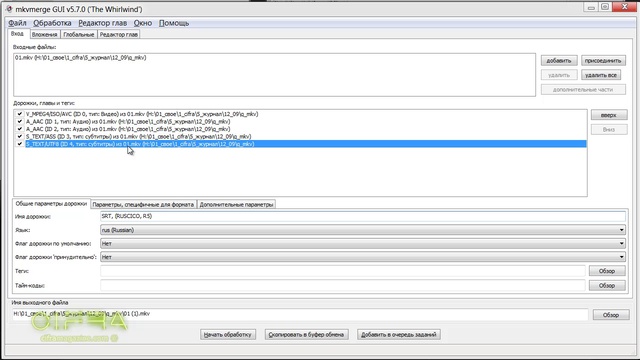Click Скопировать в буфер обмена button
The height and width of the screenshot is (360, 640).
tap(306, 335)
